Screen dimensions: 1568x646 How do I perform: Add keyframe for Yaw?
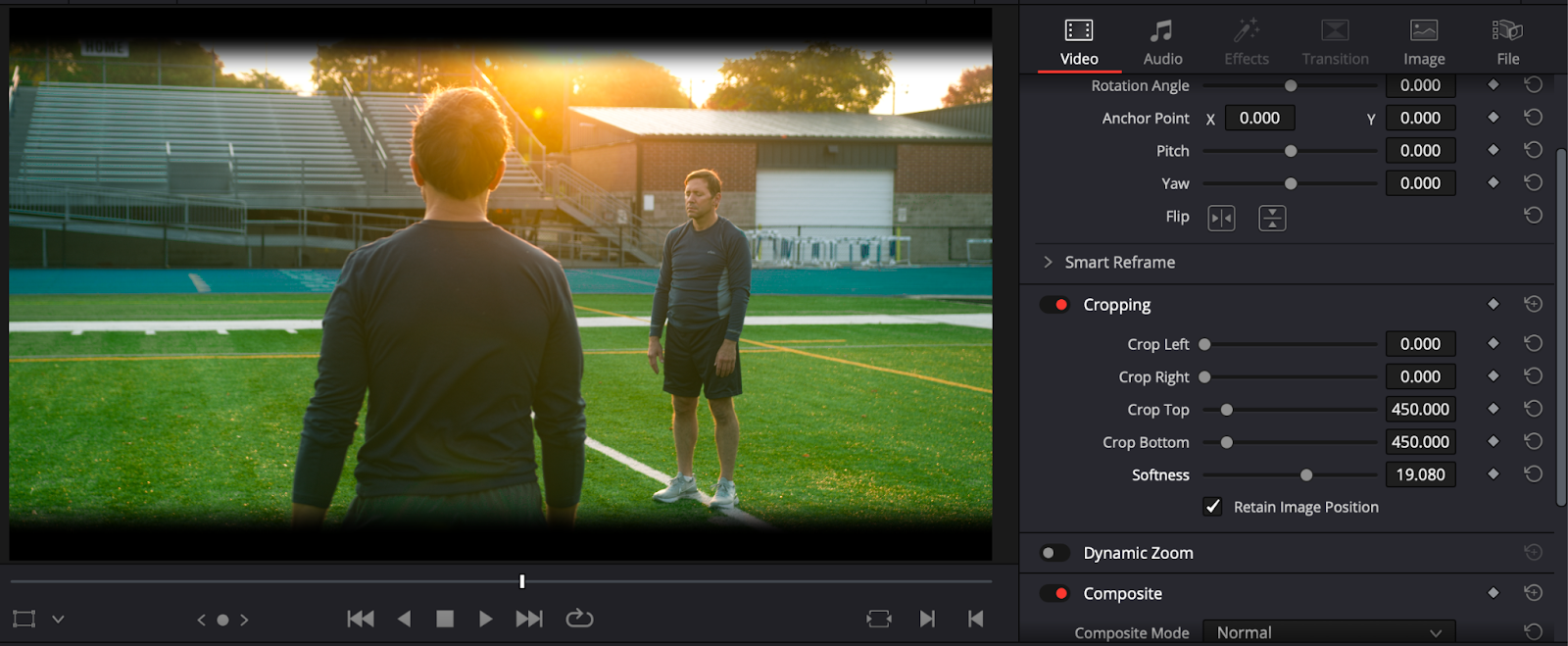(1494, 182)
